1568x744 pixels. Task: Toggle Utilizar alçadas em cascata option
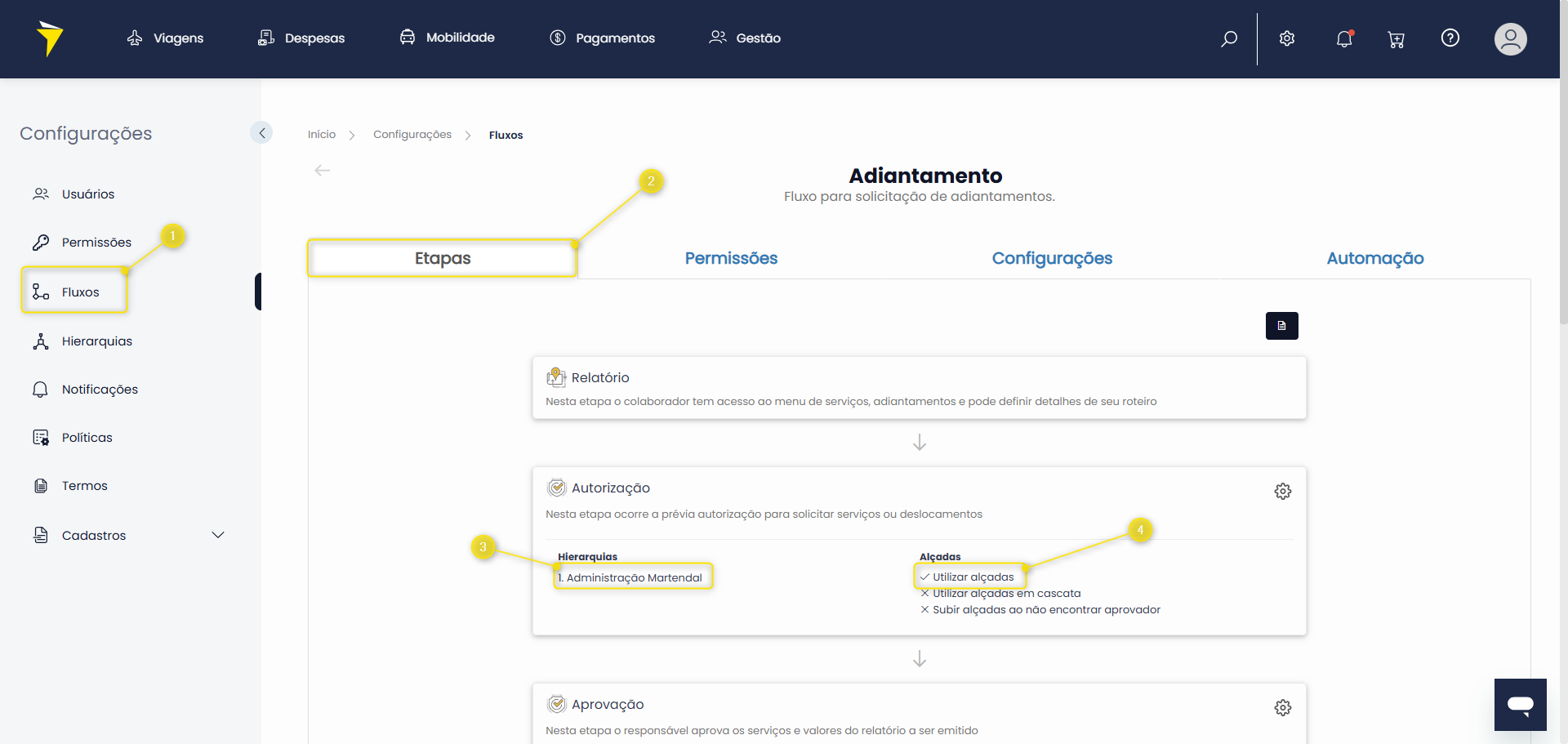(x=1005, y=594)
